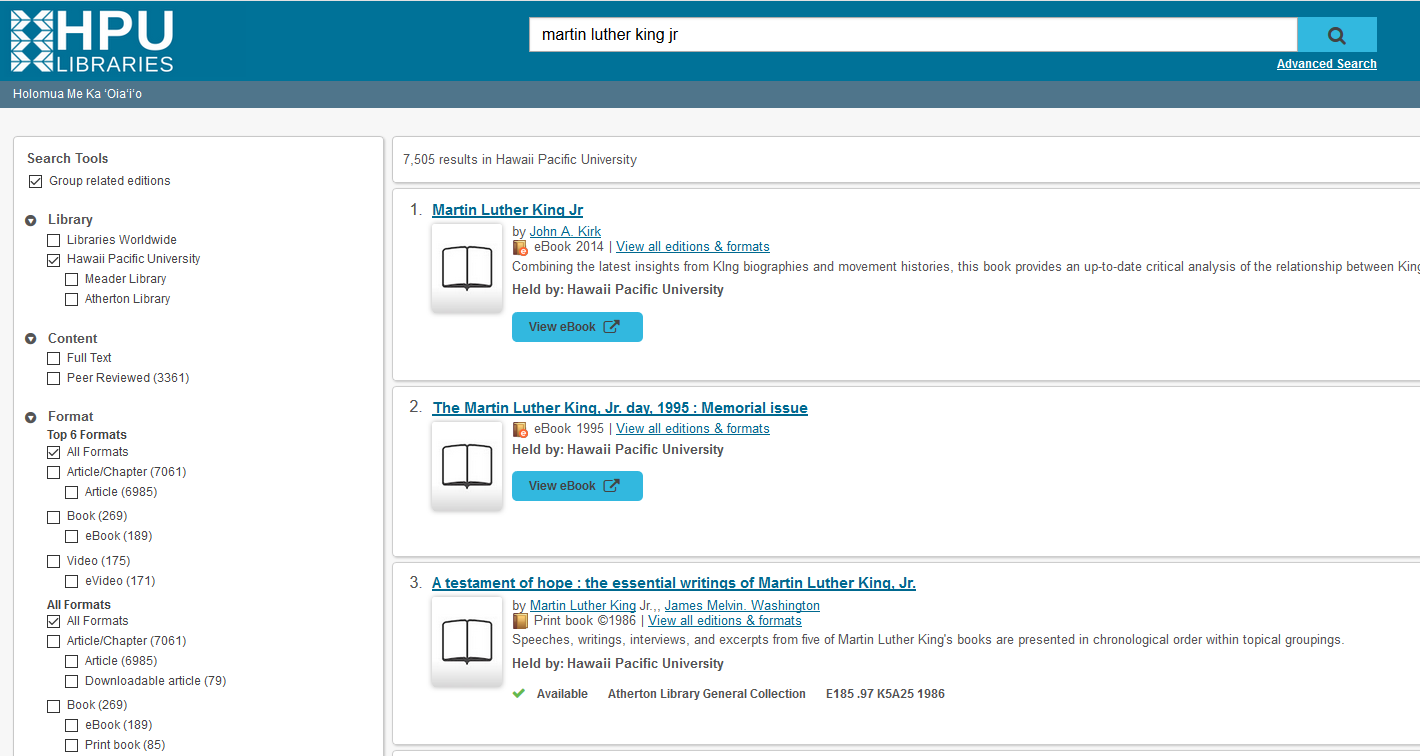Click the Search Tools heading

(x=68, y=158)
